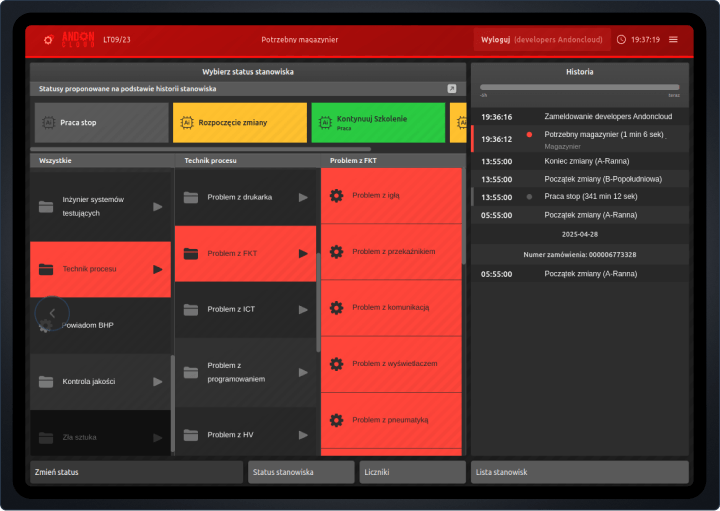The height and width of the screenshot is (511, 720).
Task: Expand Problem z ICT subcategory arrow
Action: coord(303,309)
